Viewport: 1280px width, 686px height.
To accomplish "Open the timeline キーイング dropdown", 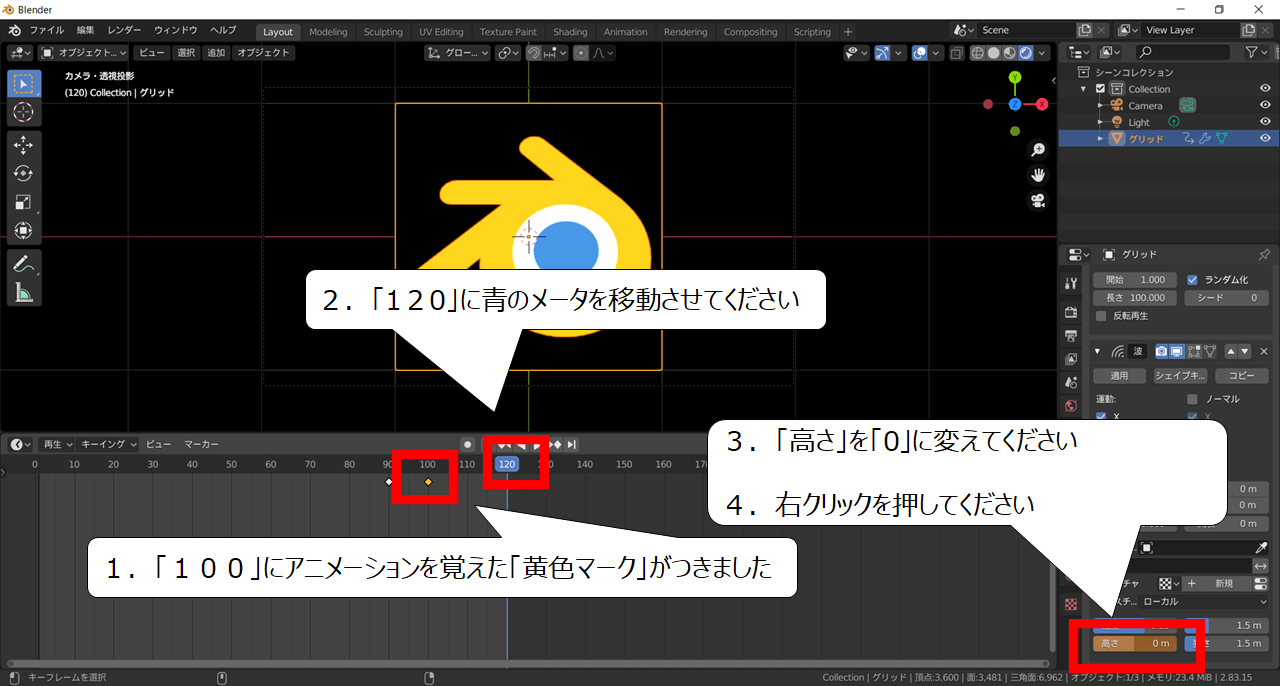I will coord(108,444).
